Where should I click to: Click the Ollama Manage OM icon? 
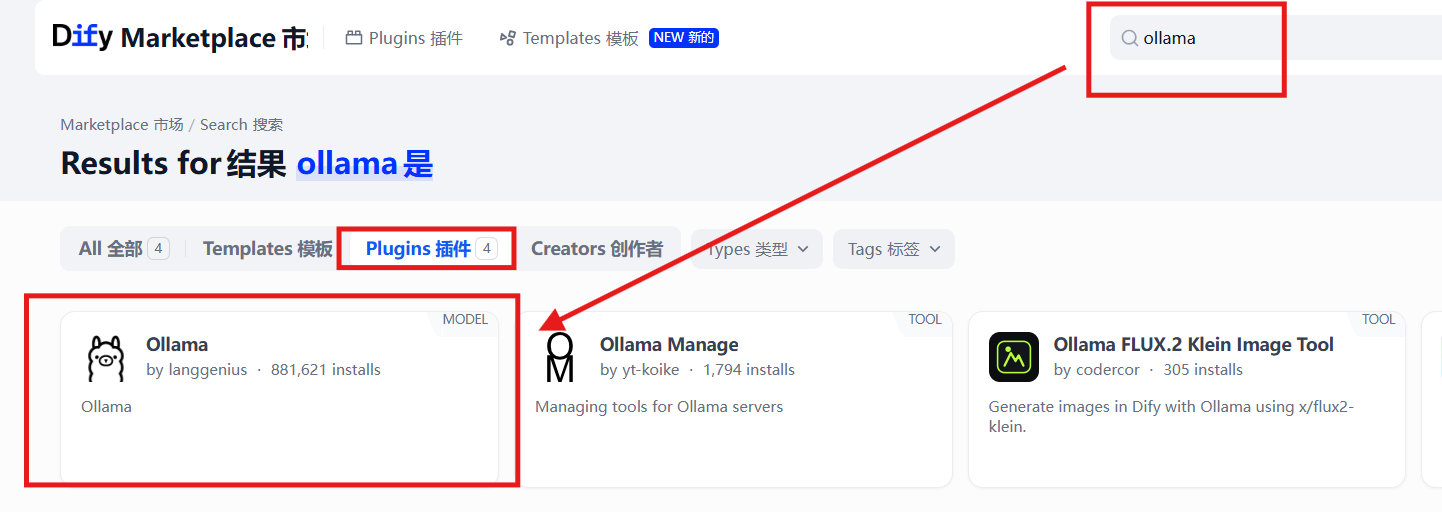click(560, 358)
